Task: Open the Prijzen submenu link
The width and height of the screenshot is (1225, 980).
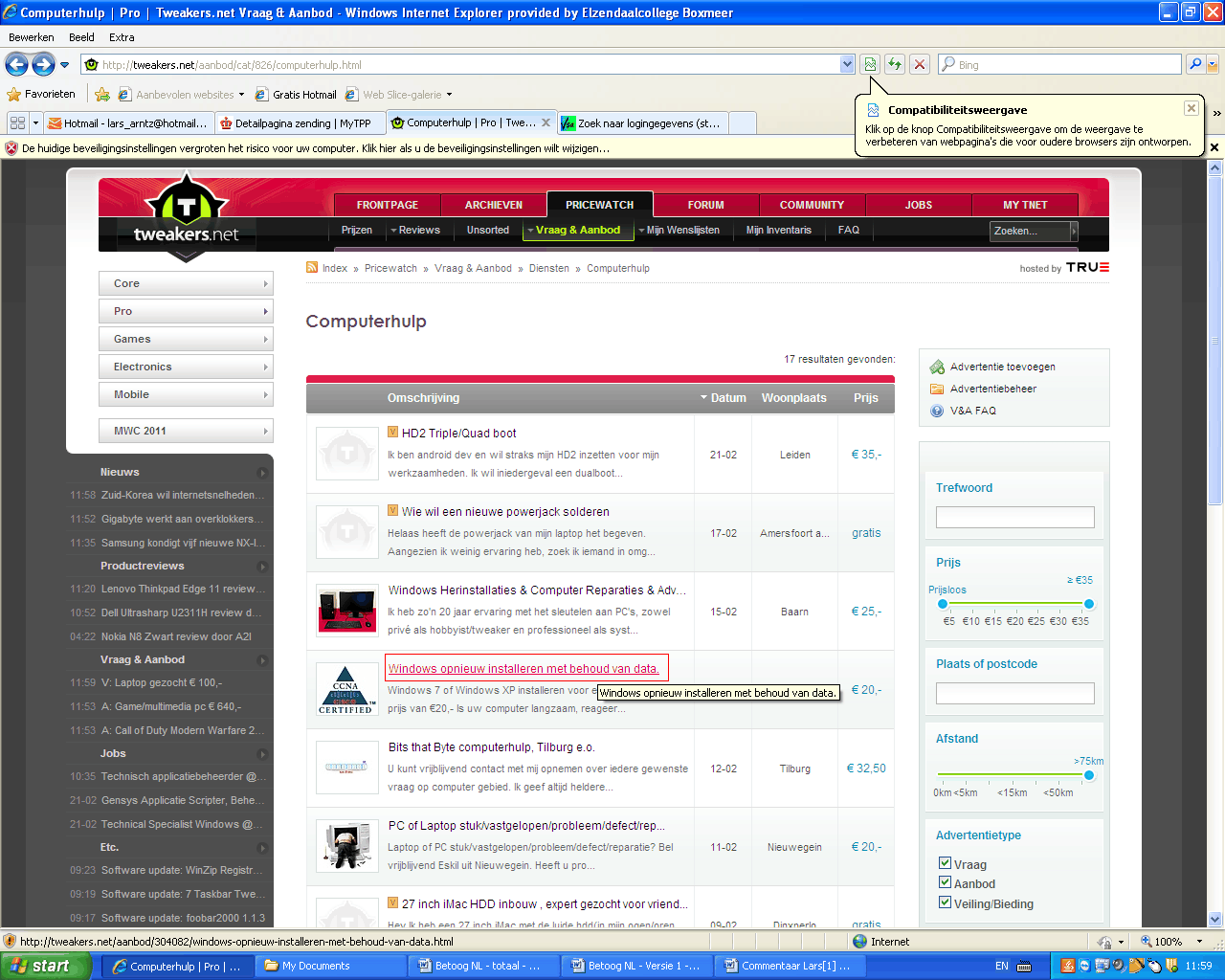Action: (357, 231)
